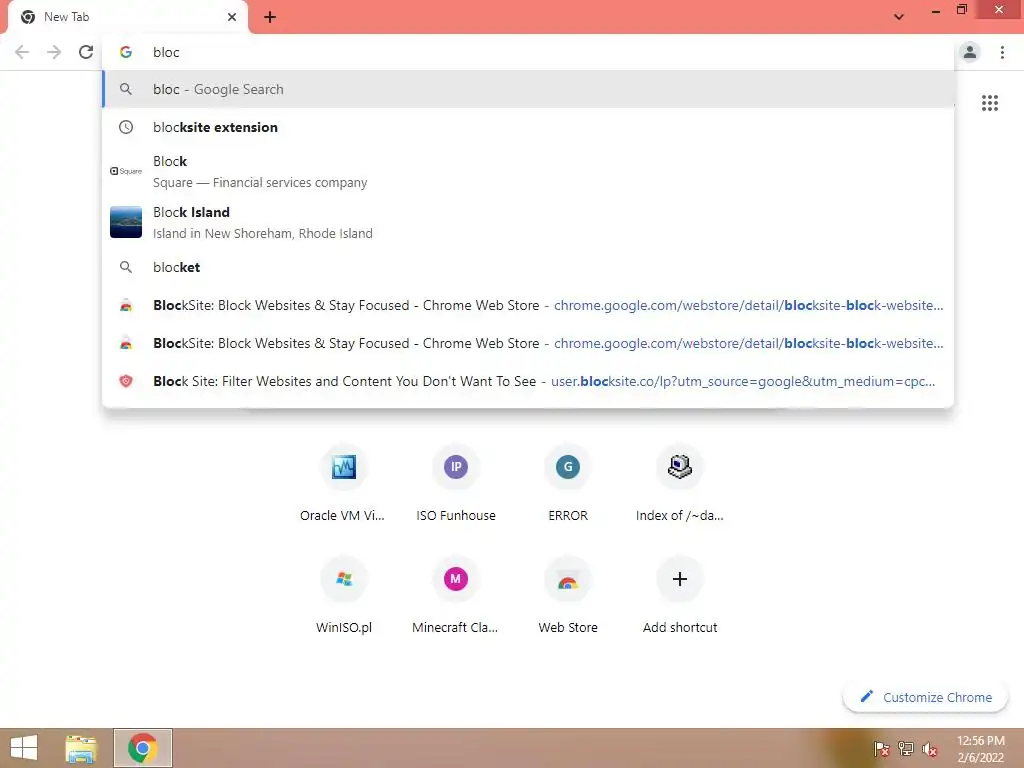This screenshot has height=768, width=1024.
Task: Click Chrome icon in taskbar
Action: [142, 748]
